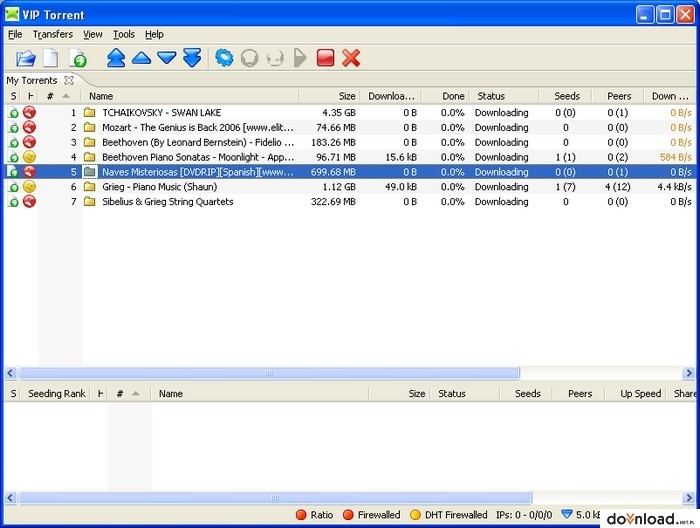Click red health icon of TCHAIKOVSKY row
This screenshot has width=700, height=528.
click(x=29, y=112)
